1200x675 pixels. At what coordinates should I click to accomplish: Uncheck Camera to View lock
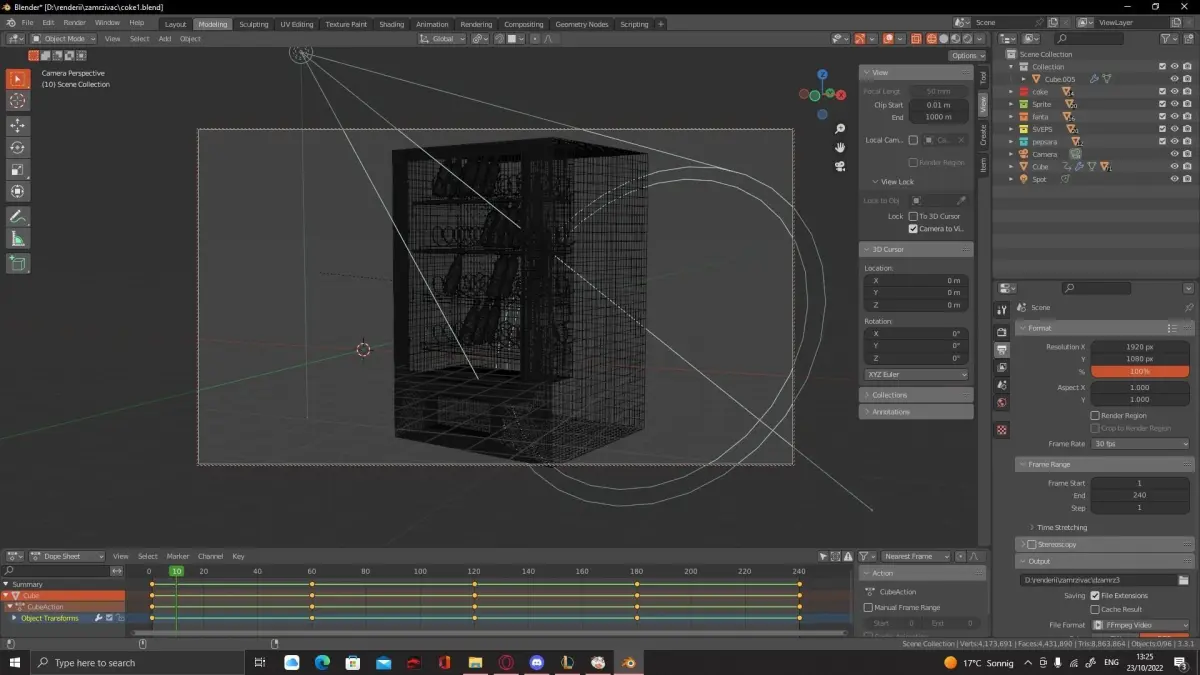pyautogui.click(x=912, y=229)
